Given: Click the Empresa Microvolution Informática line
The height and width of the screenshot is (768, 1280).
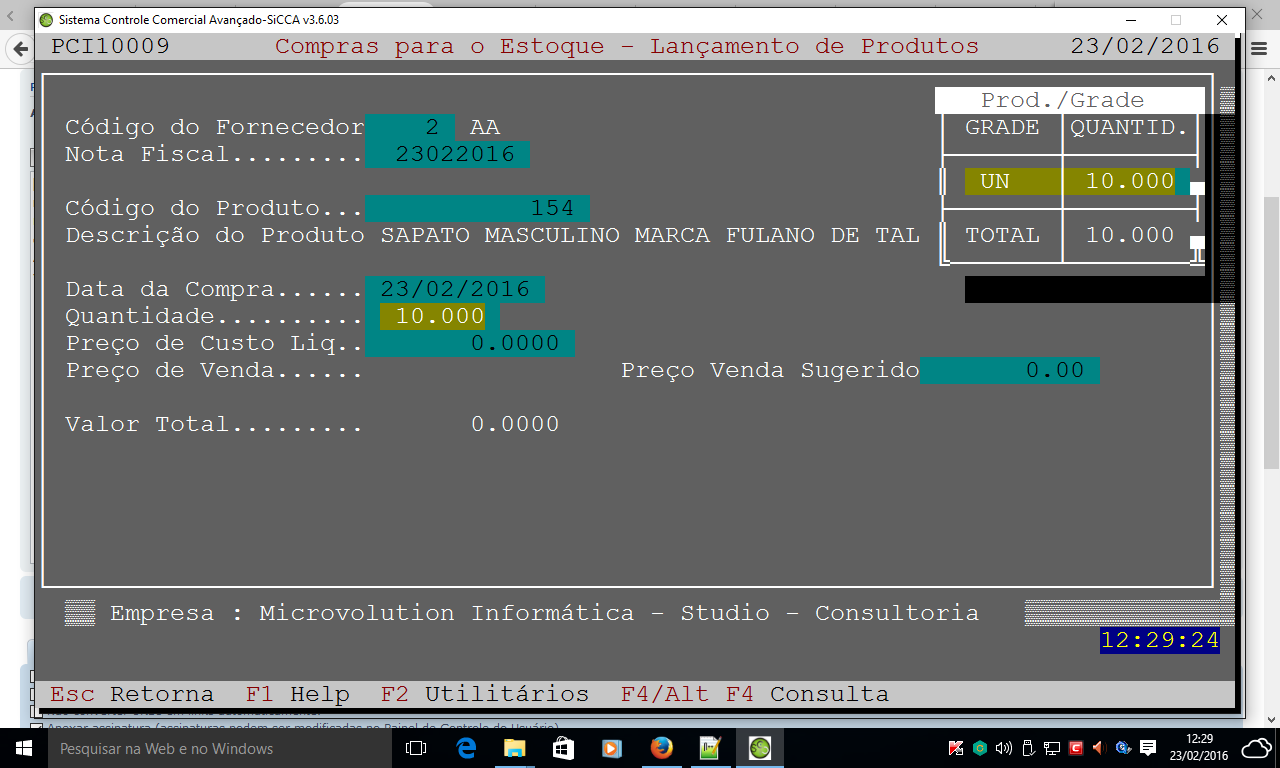Looking at the screenshot, I should point(544,613).
